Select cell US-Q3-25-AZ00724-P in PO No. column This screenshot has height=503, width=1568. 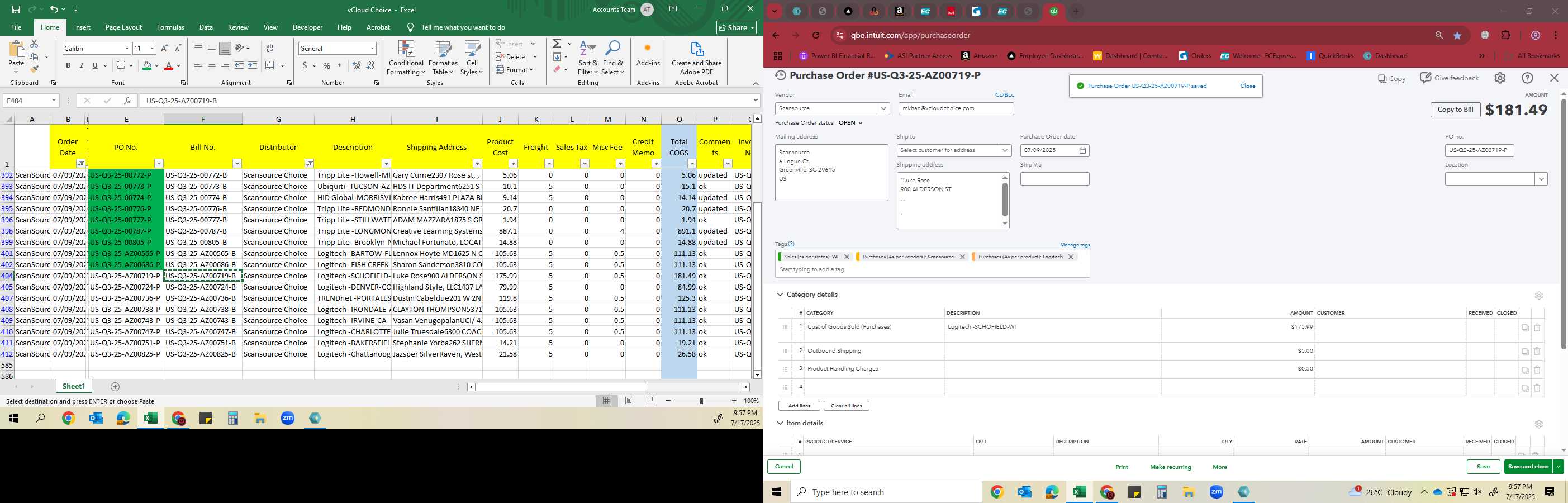tap(126, 287)
